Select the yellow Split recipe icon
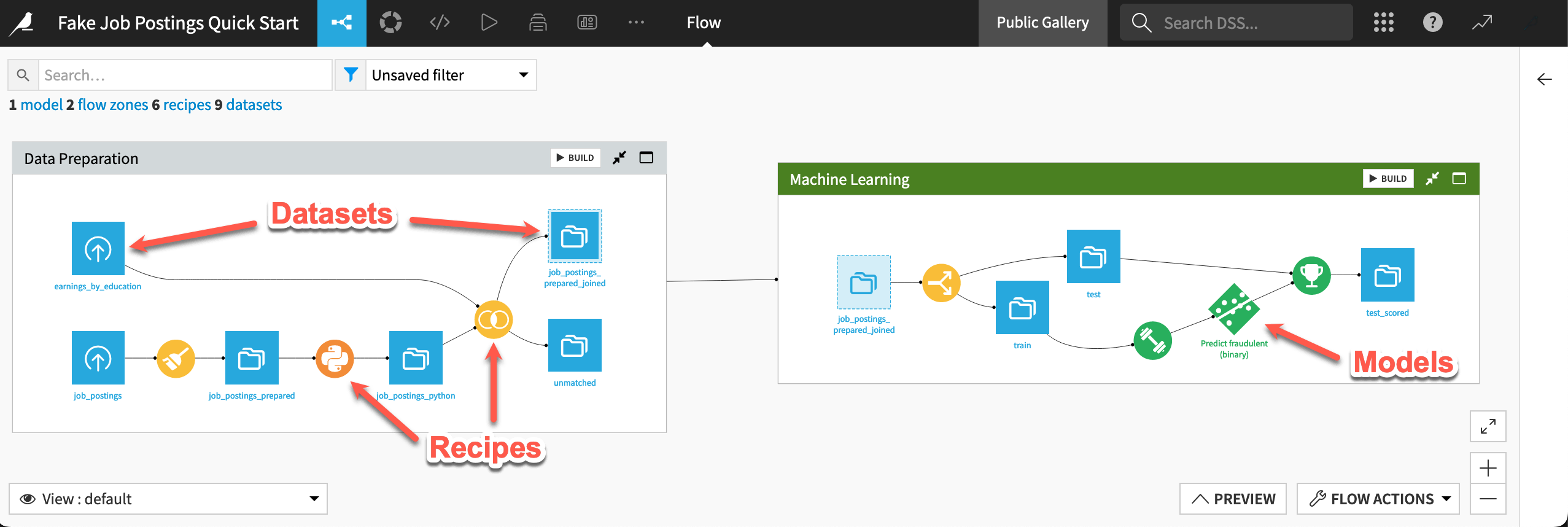Screen dimensions: 1568x527 click(x=941, y=283)
